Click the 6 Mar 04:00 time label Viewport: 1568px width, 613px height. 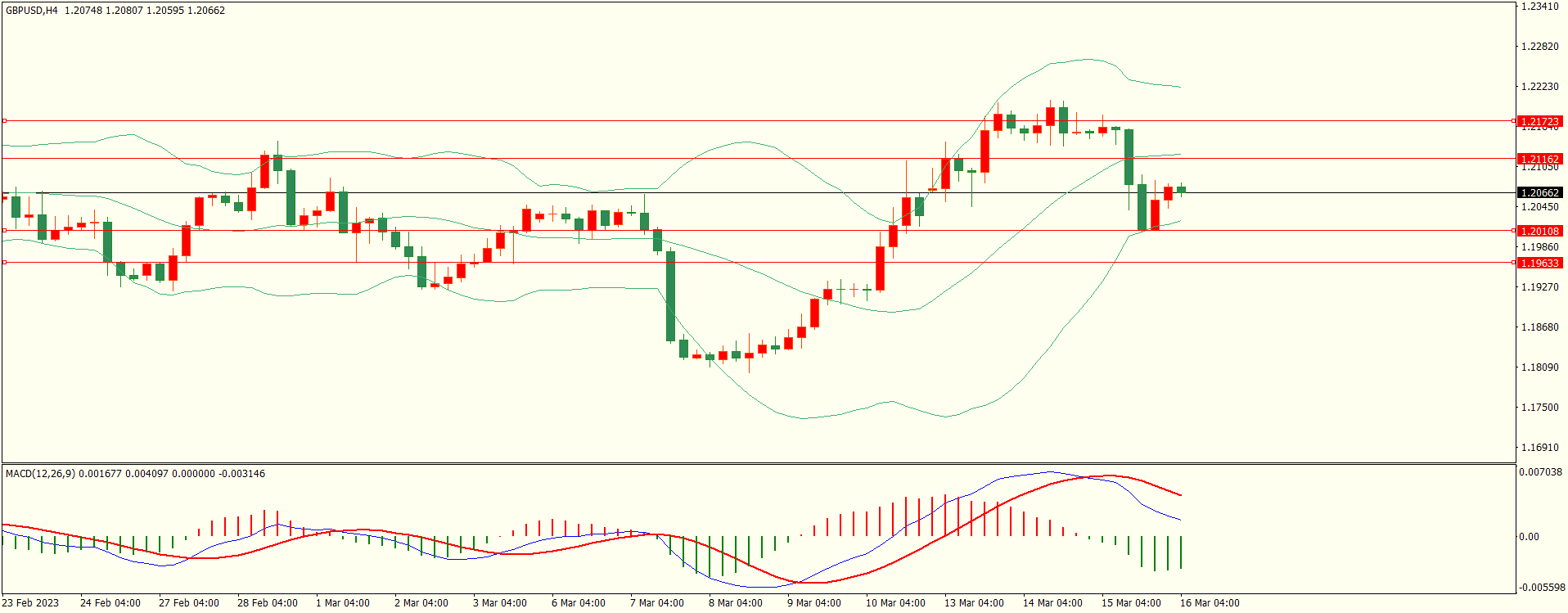pos(579,603)
